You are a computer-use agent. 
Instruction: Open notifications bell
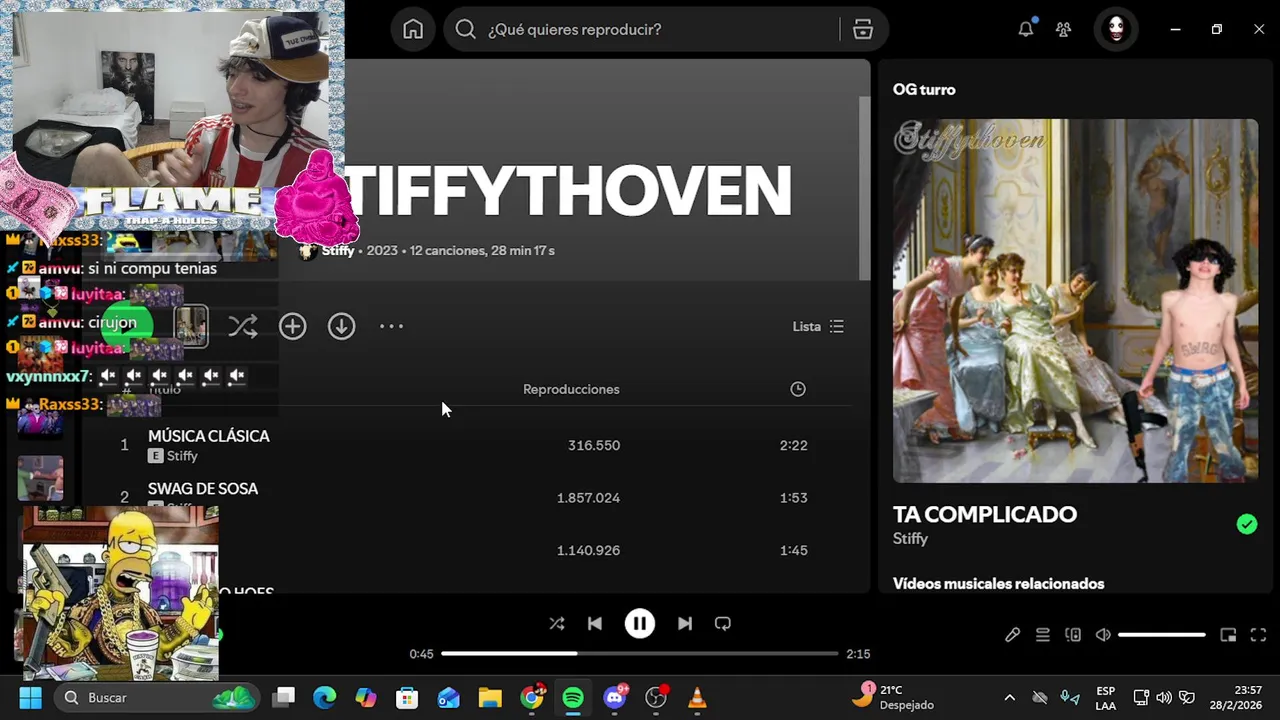point(1026,29)
